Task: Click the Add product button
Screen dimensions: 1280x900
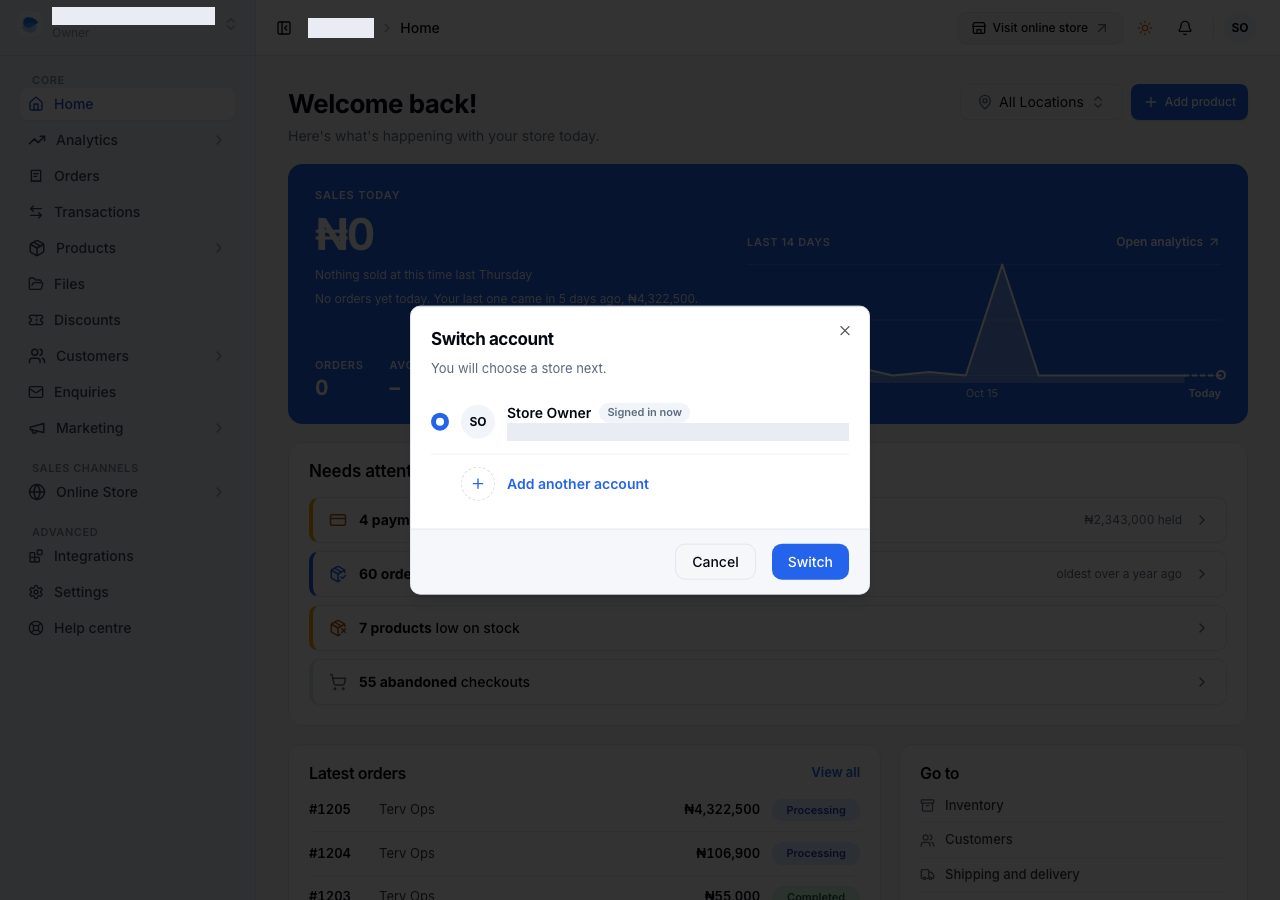Action: (x=1189, y=102)
